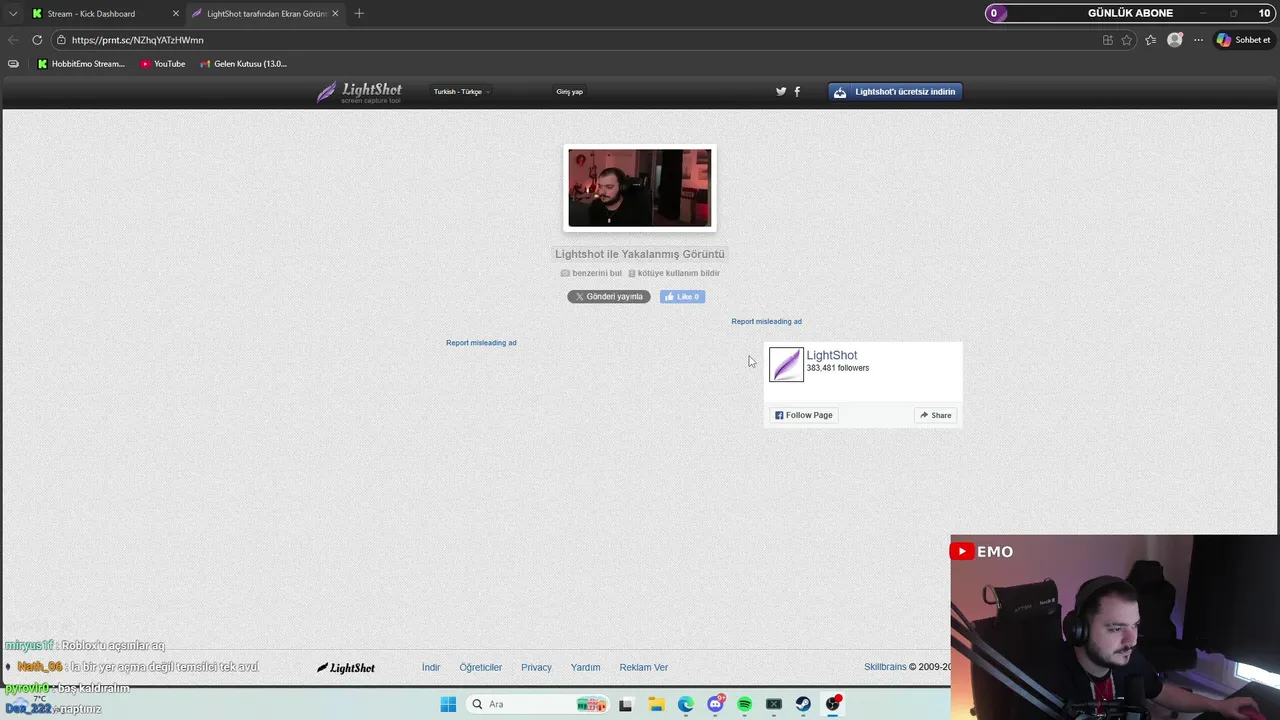Click the sidebar icon left of bookmarks bar
This screenshot has width=1280, height=720.
pos(13,64)
